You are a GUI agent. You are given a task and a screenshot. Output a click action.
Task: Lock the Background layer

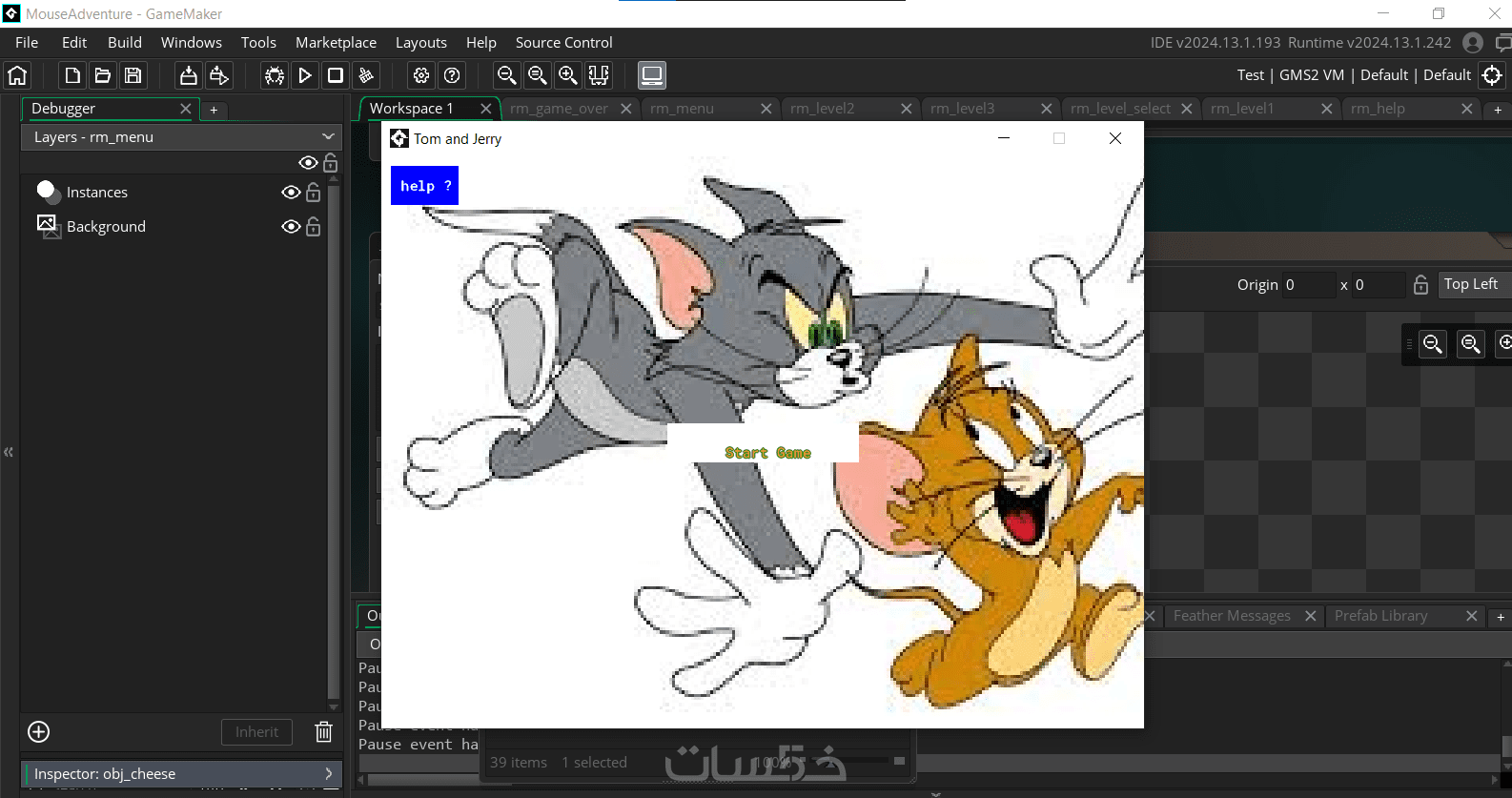point(314,227)
